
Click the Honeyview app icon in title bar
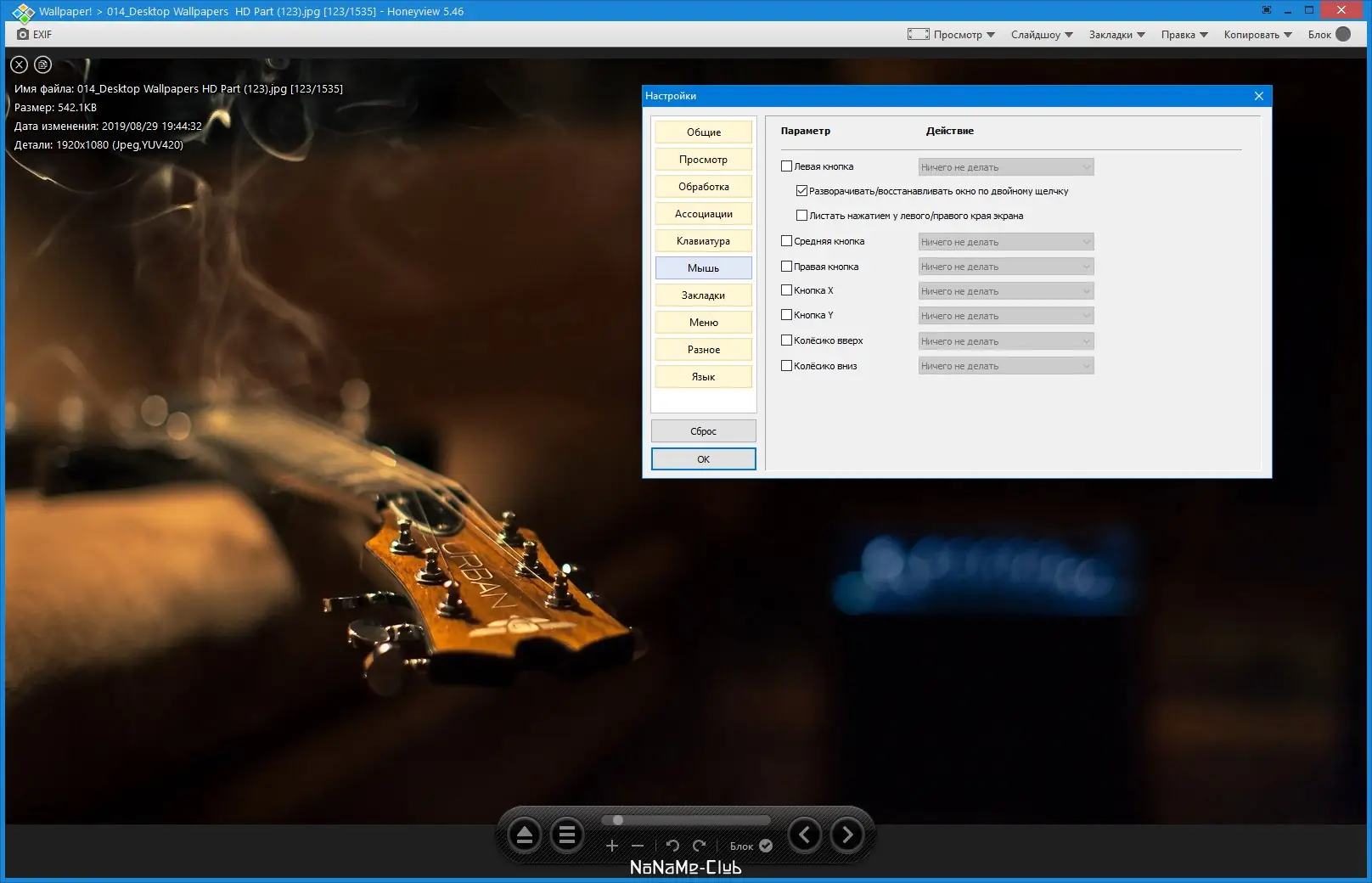22,12
